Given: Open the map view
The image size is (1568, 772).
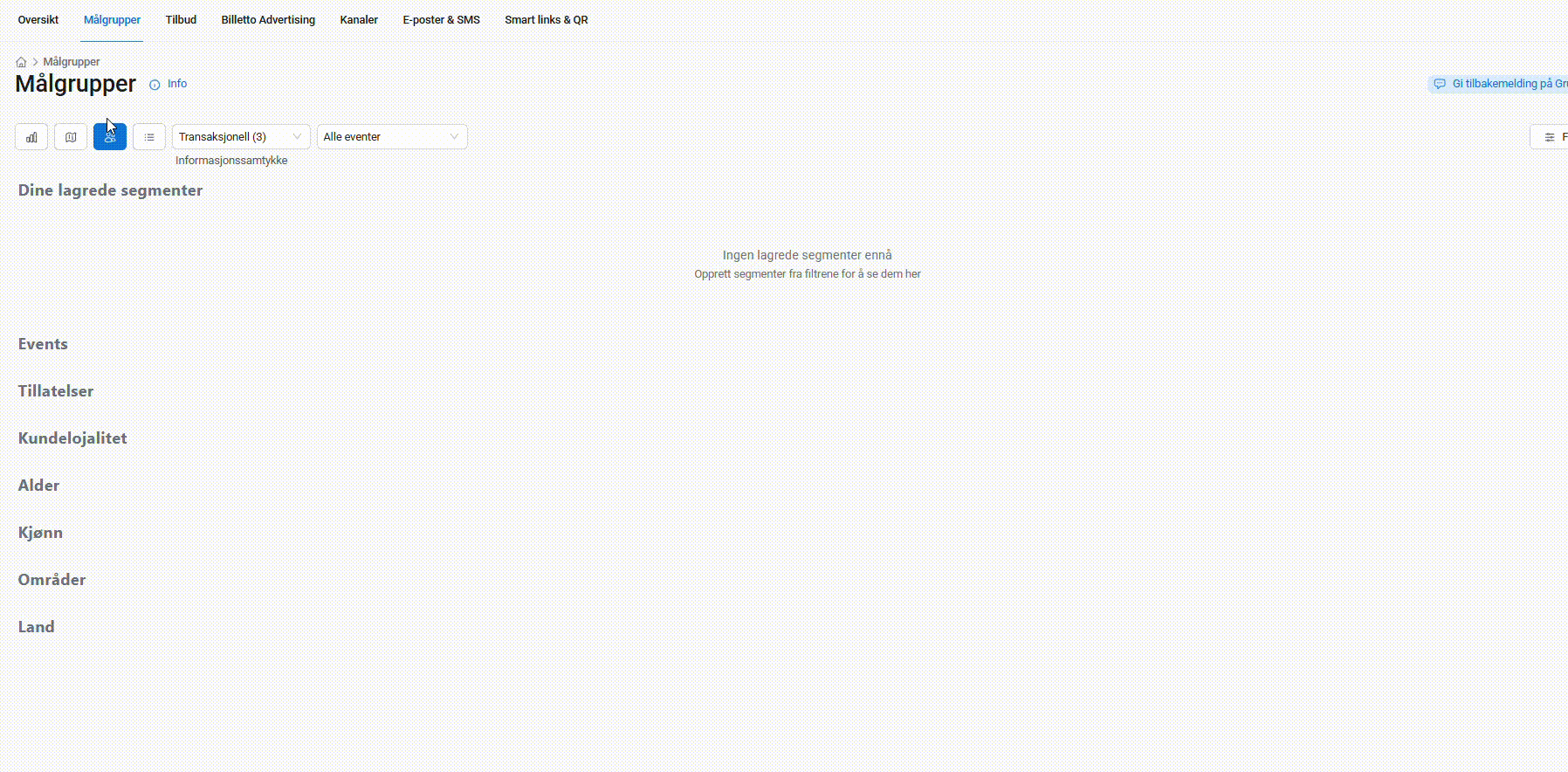Looking at the screenshot, I should (x=71, y=137).
